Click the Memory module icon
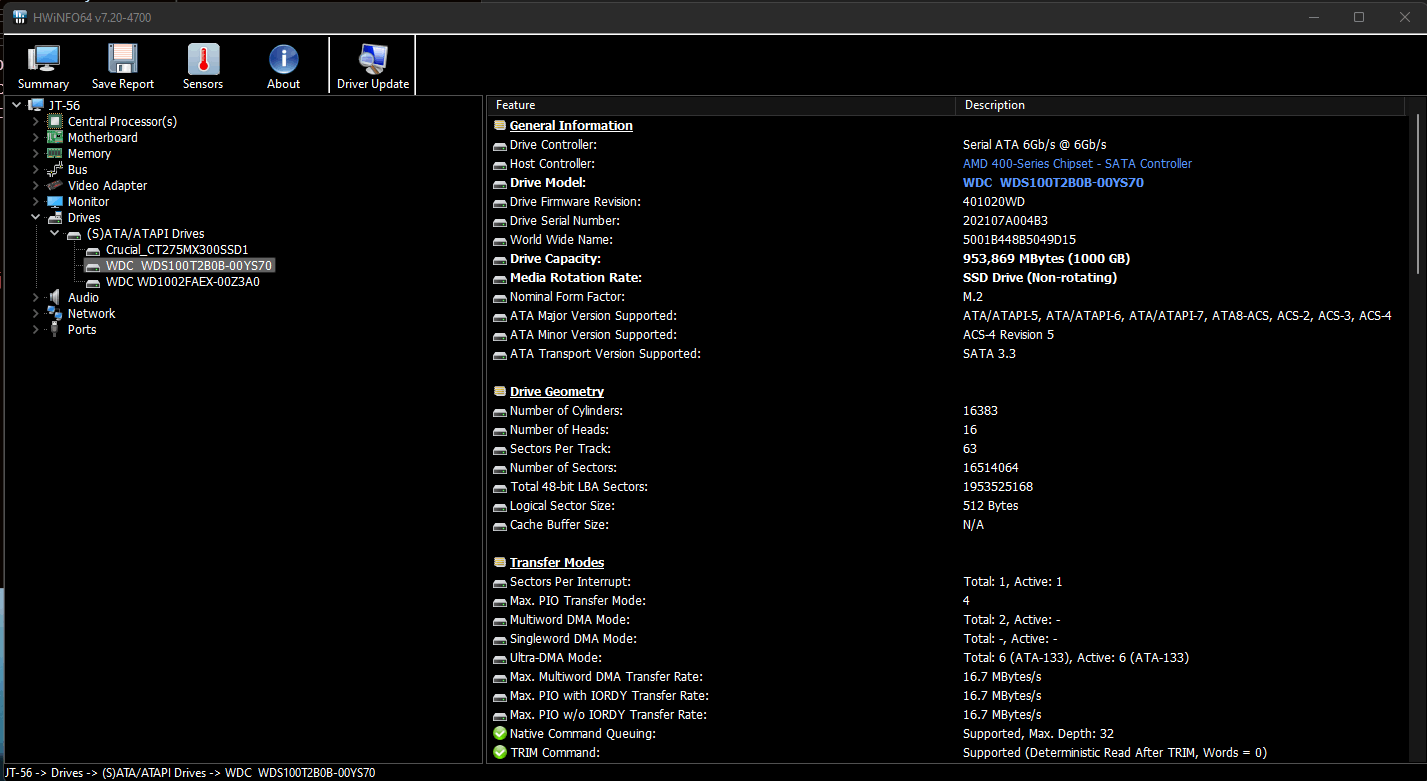1427x781 pixels. (56, 153)
